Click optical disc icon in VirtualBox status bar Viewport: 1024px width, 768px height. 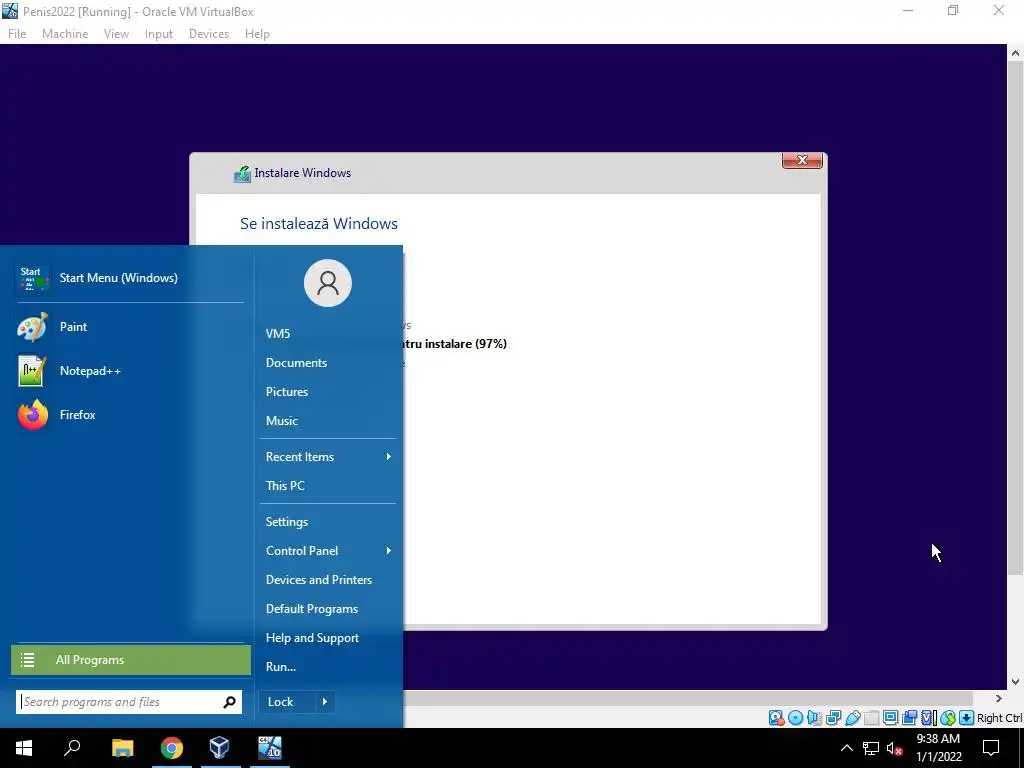click(x=795, y=718)
